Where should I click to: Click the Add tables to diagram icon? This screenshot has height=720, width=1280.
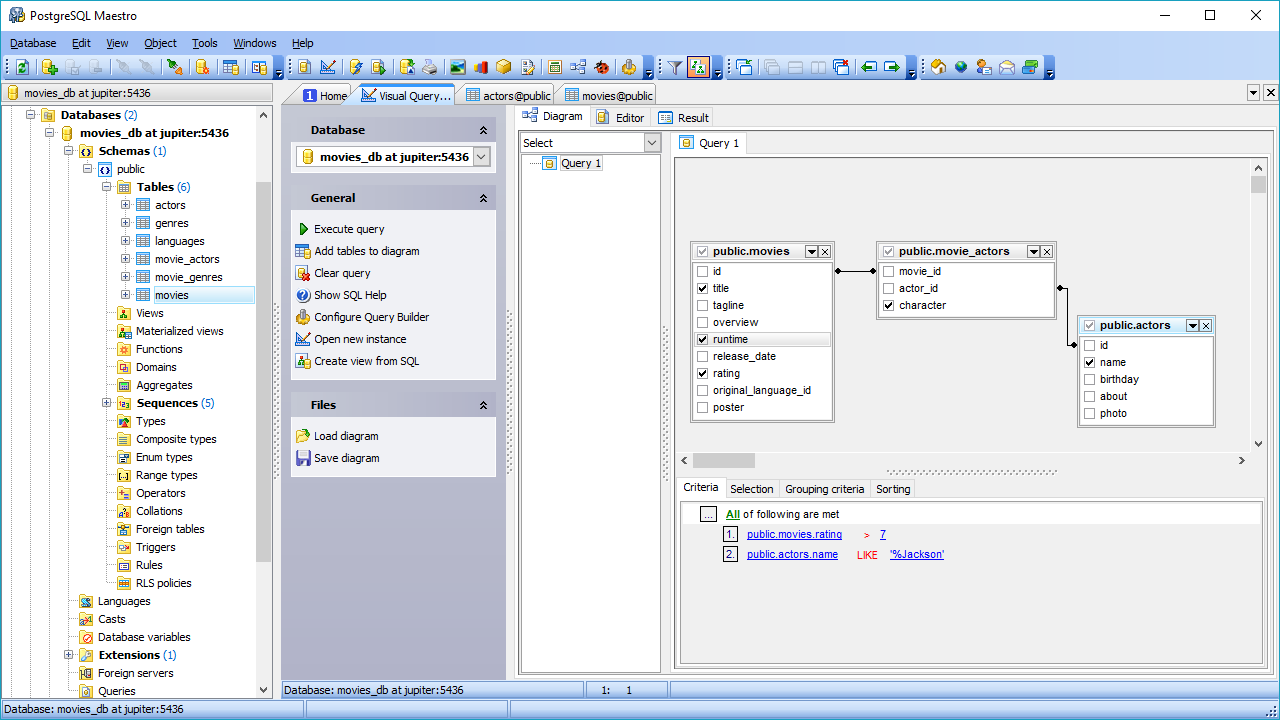(304, 251)
